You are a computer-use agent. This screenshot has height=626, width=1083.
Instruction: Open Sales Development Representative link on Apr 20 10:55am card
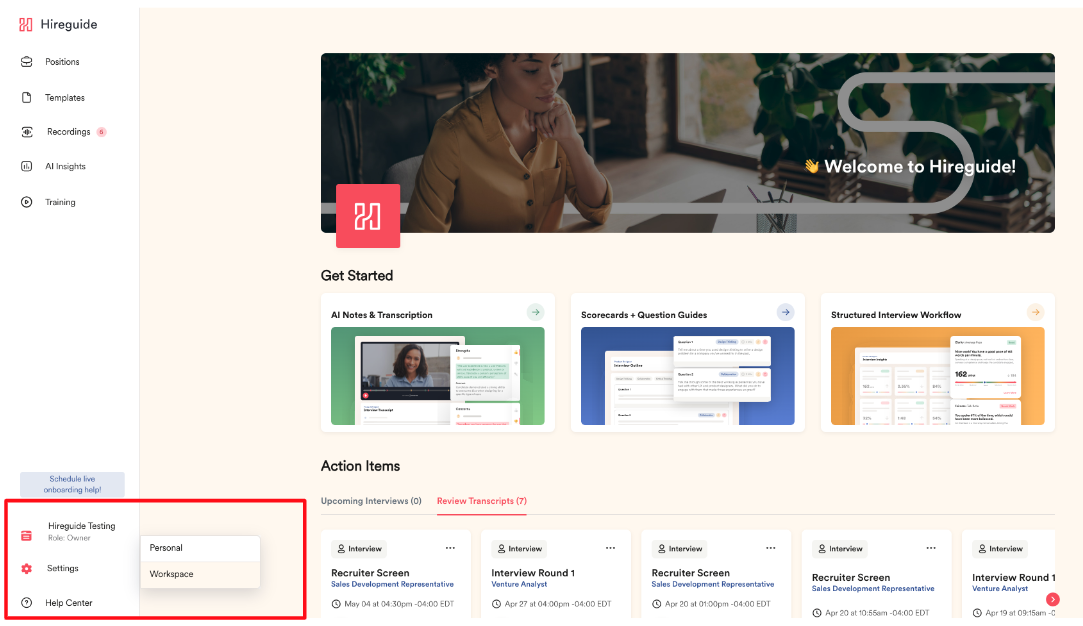pyautogui.click(x=873, y=589)
